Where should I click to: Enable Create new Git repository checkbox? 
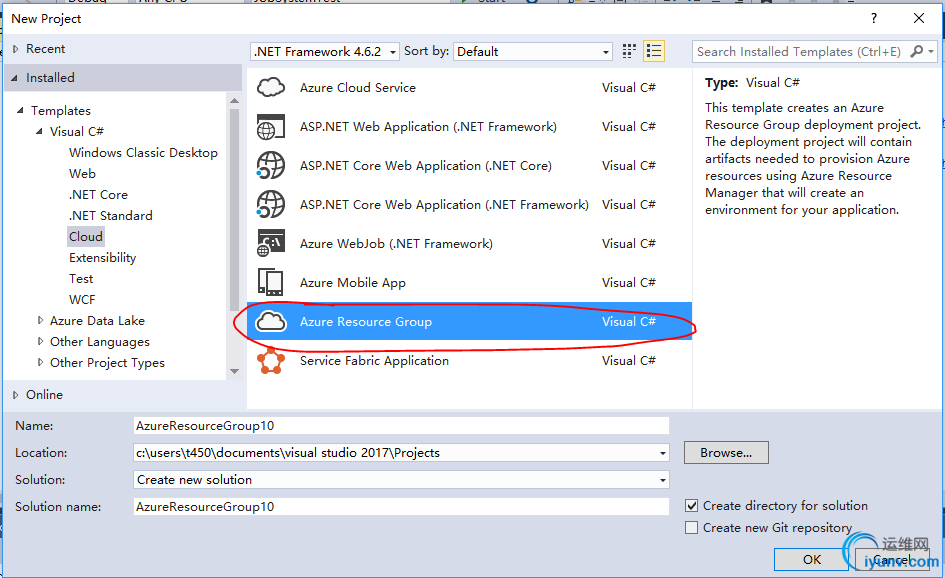pyautogui.click(x=692, y=527)
